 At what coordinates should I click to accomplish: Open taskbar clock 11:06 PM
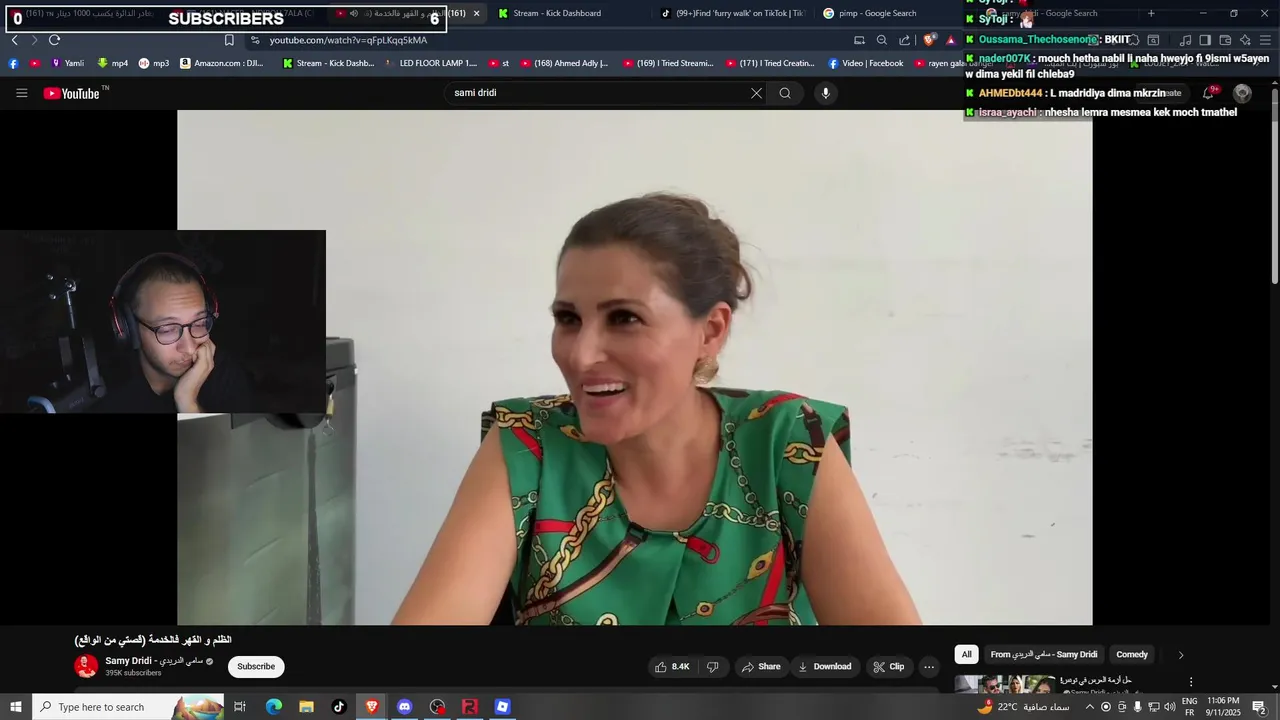[1223, 707]
